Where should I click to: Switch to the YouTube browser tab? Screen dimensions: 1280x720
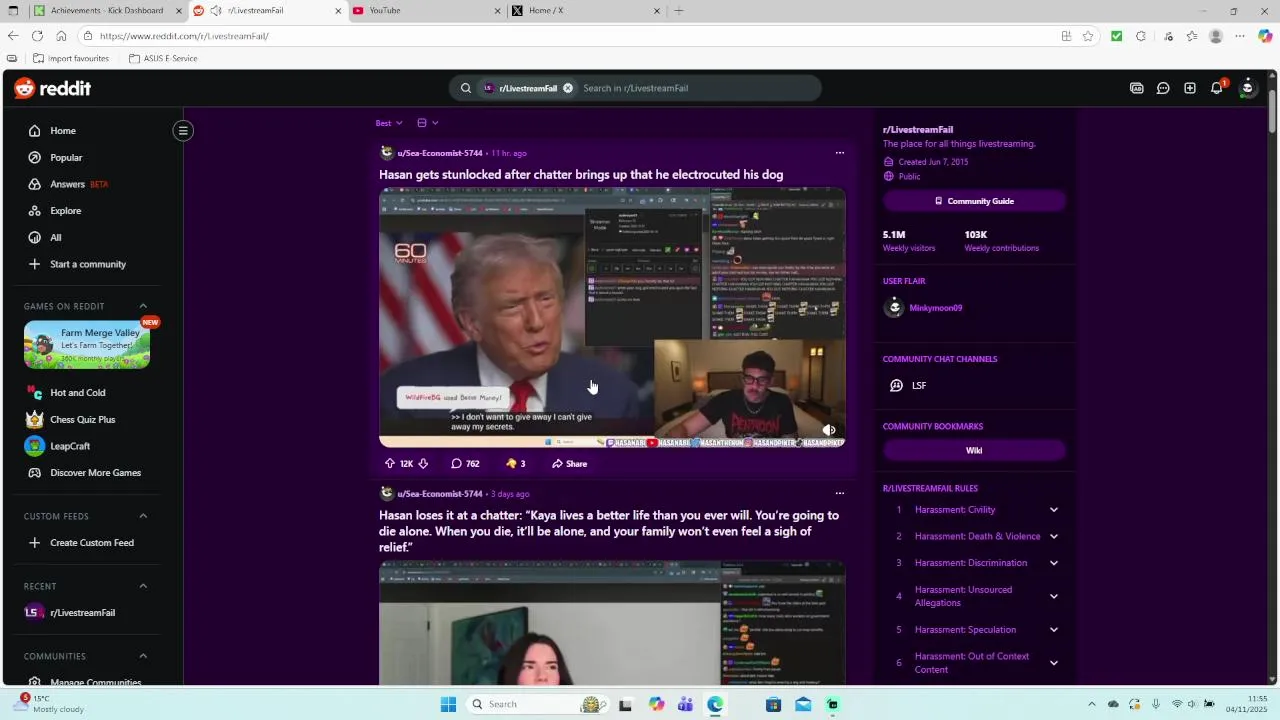427,11
